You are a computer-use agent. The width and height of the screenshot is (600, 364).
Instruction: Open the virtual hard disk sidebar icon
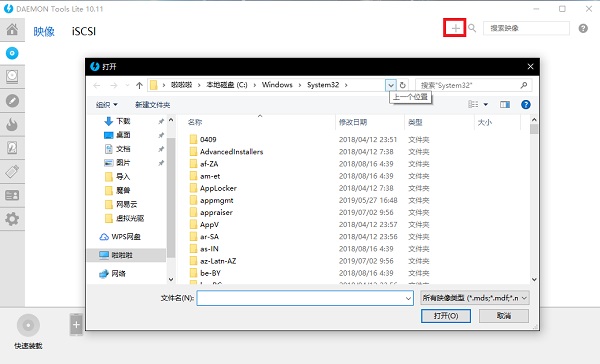point(12,77)
